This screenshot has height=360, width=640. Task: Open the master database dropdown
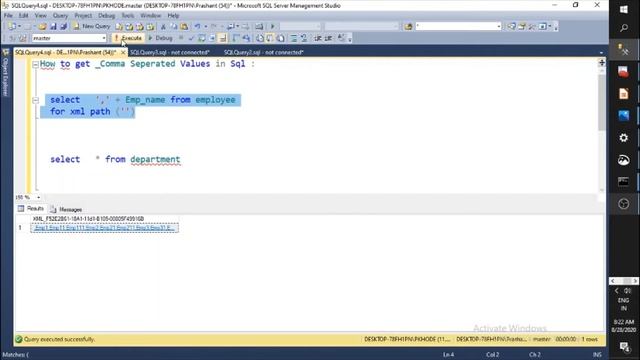[104, 38]
